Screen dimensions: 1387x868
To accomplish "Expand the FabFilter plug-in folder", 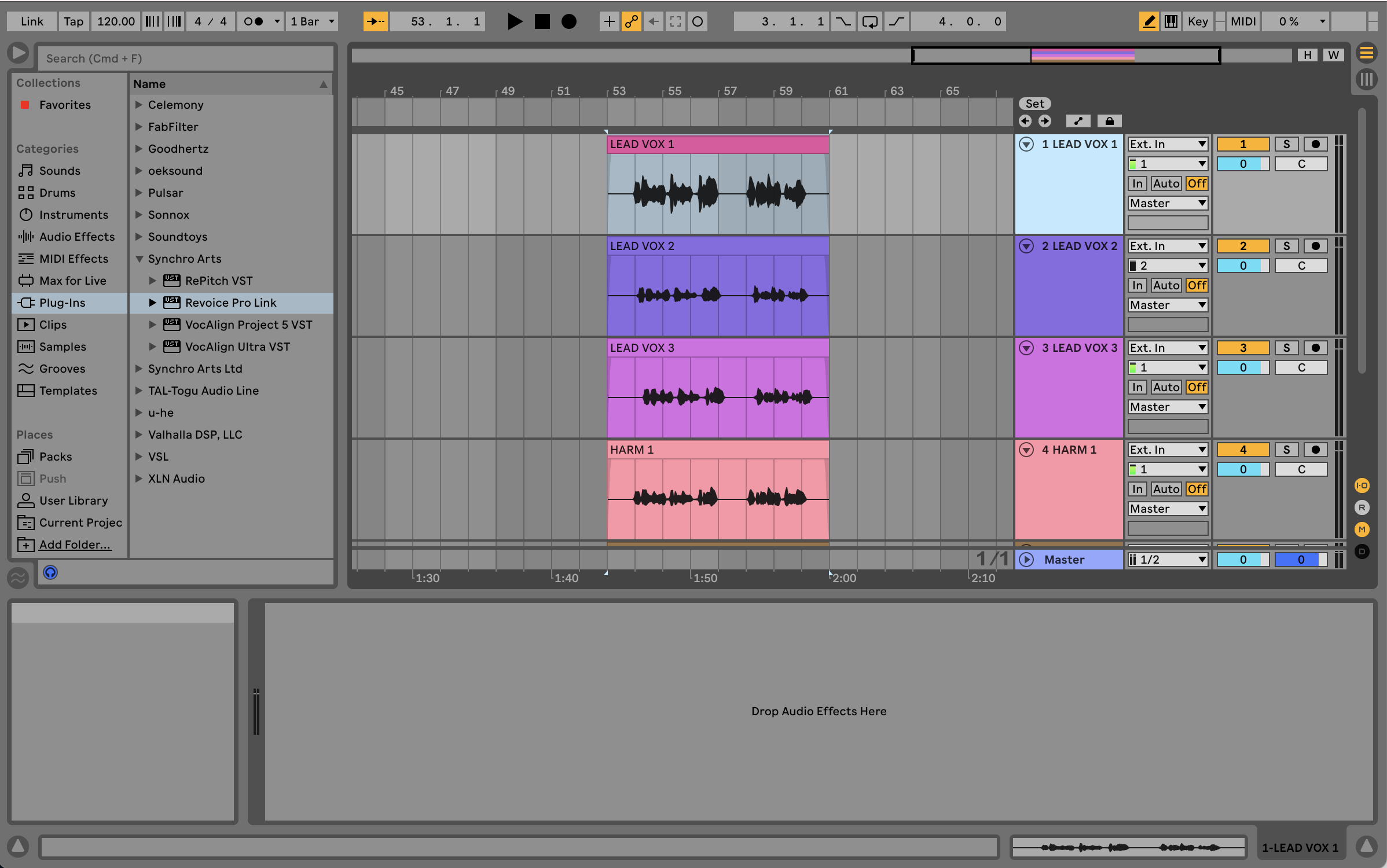I will click(139, 127).
